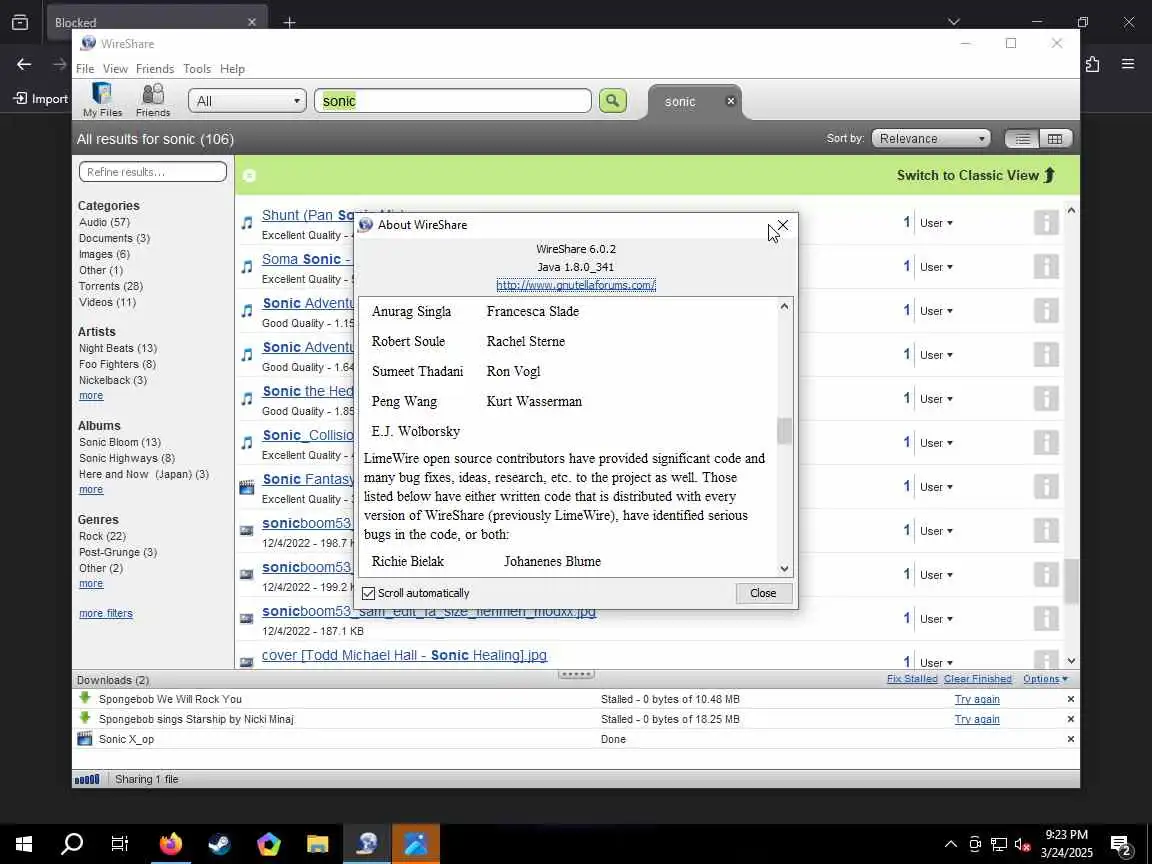This screenshot has width=1152, height=864.
Task: Try again for We Will Rock You download
Action: coord(977,699)
